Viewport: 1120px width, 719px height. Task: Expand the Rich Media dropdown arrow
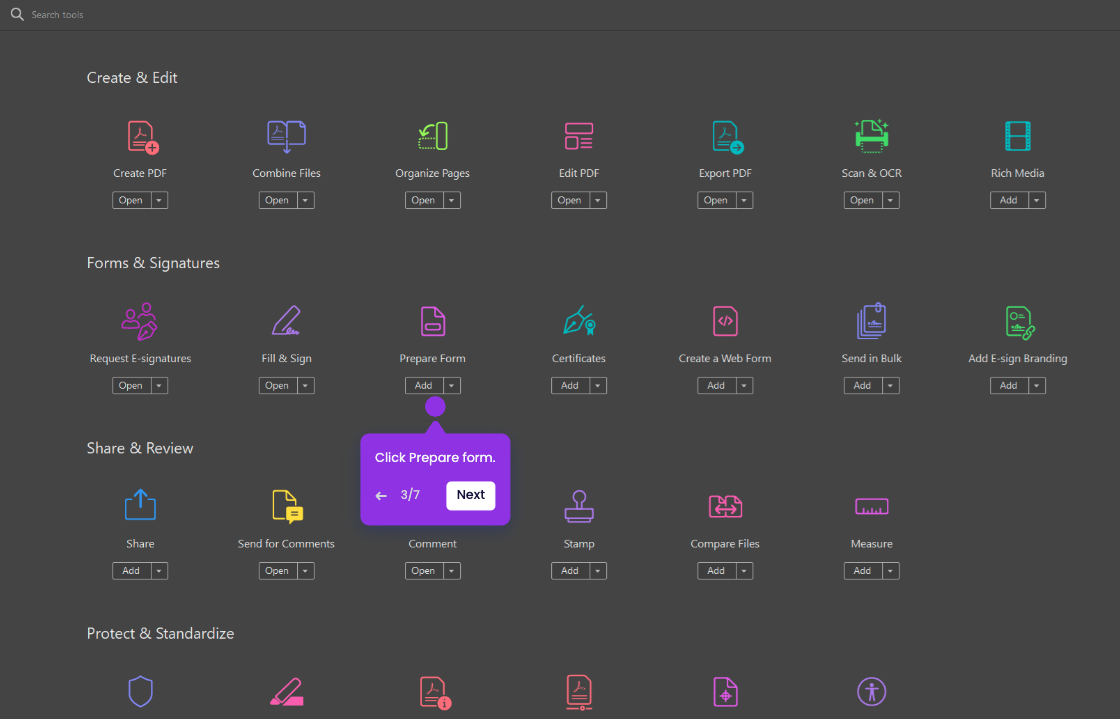(1036, 201)
